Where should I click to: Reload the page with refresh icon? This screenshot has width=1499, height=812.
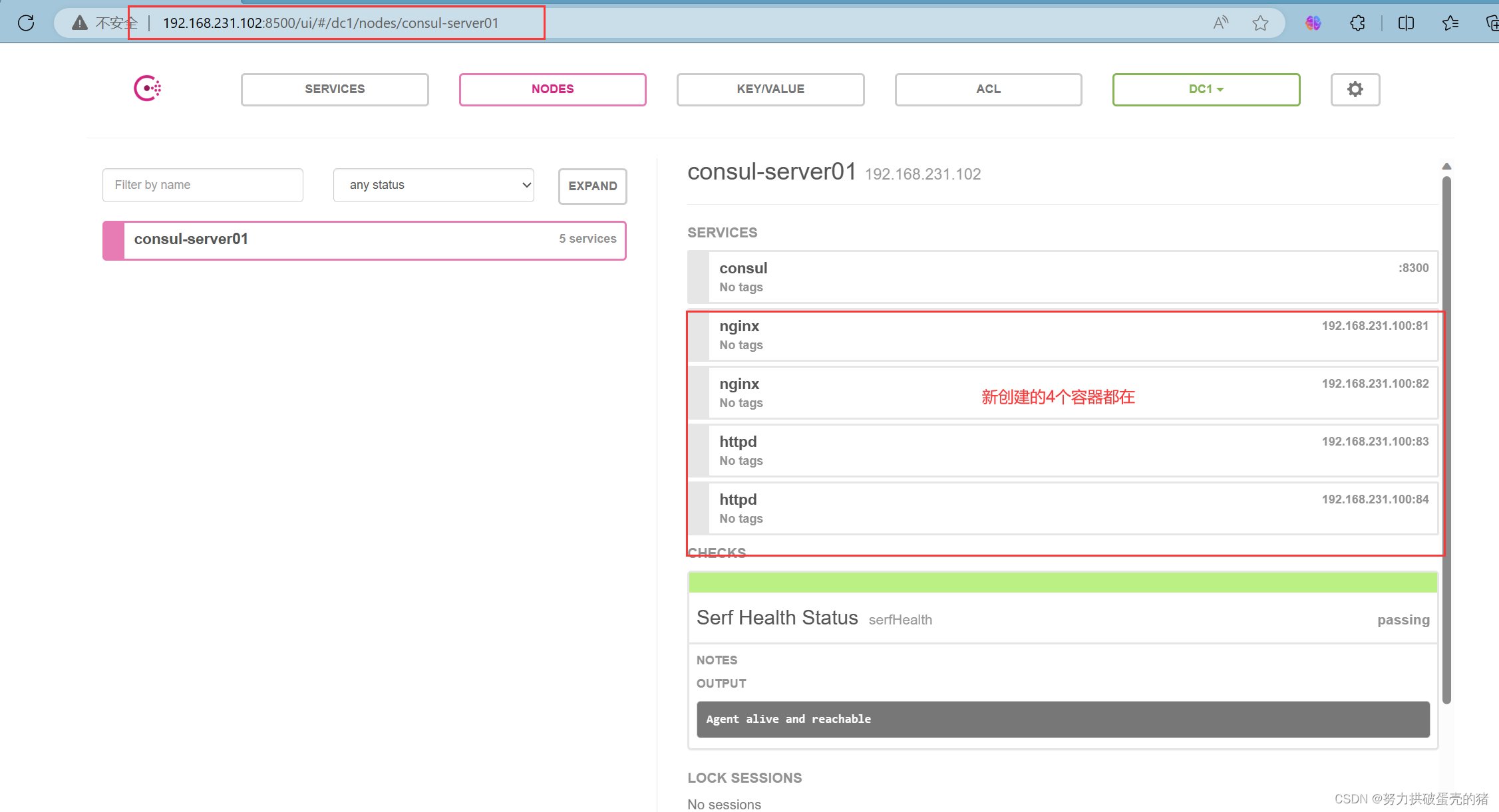pyautogui.click(x=26, y=23)
